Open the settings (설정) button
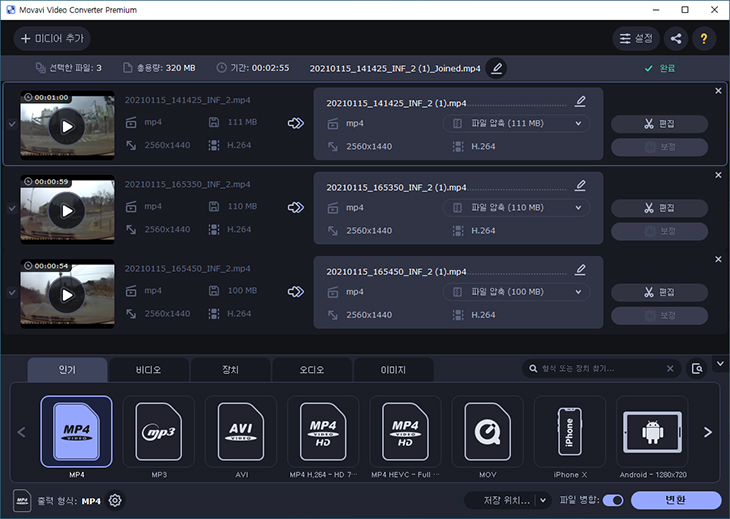 [635, 38]
